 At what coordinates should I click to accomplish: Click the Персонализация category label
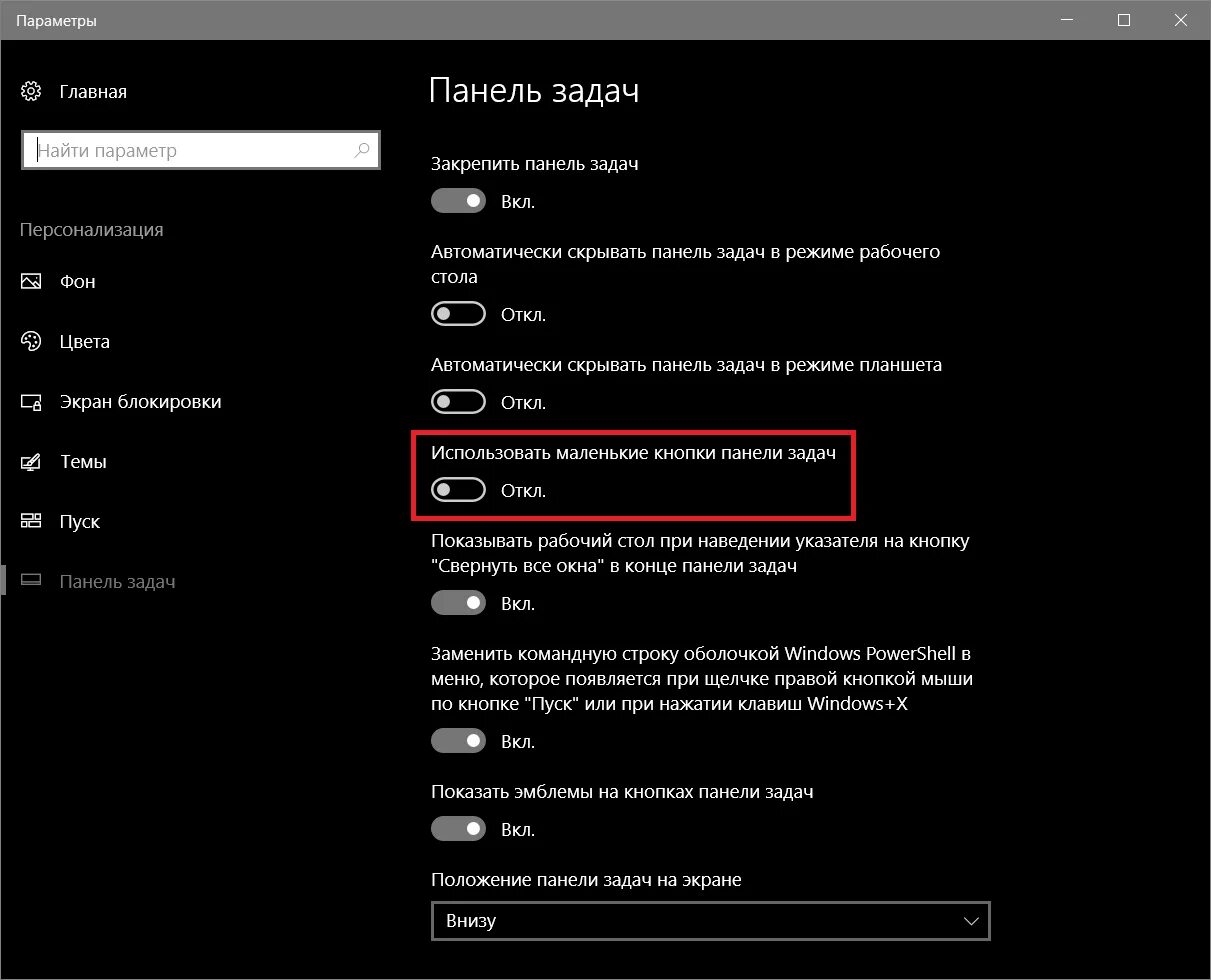click(x=92, y=230)
